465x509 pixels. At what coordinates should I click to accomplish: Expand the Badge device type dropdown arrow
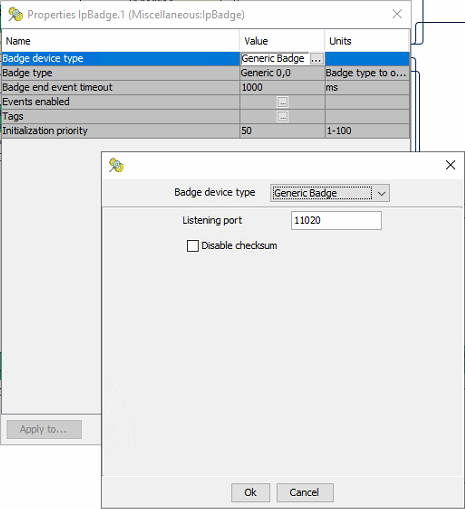point(381,193)
